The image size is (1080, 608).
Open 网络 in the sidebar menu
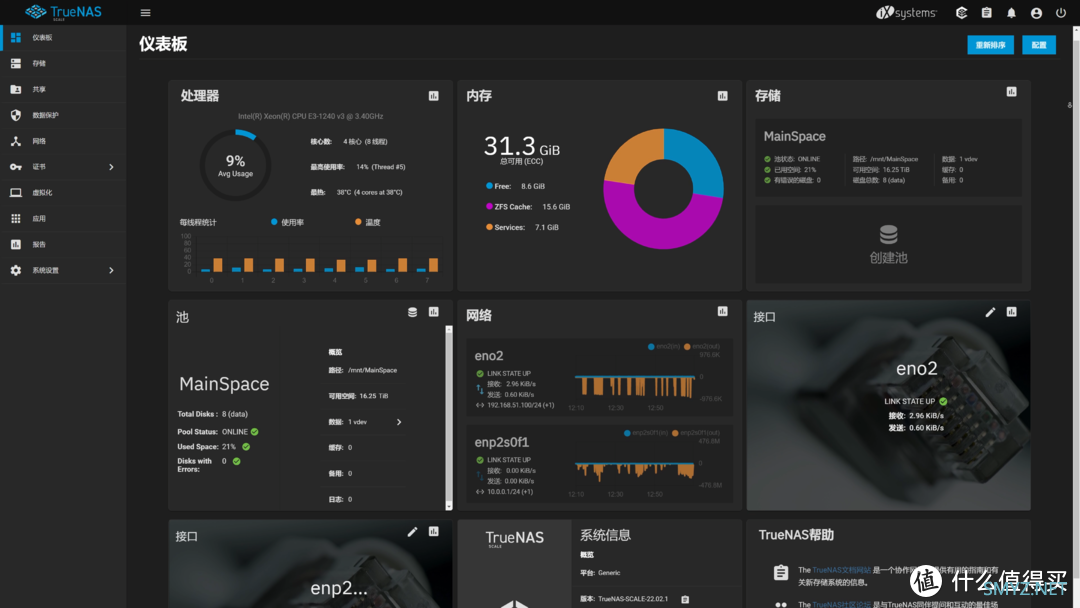tap(63, 141)
